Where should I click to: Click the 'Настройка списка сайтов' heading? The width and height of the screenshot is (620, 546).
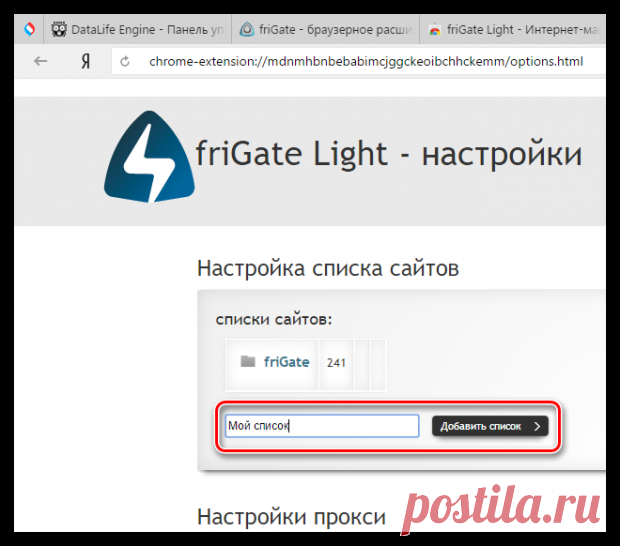[x=328, y=268]
